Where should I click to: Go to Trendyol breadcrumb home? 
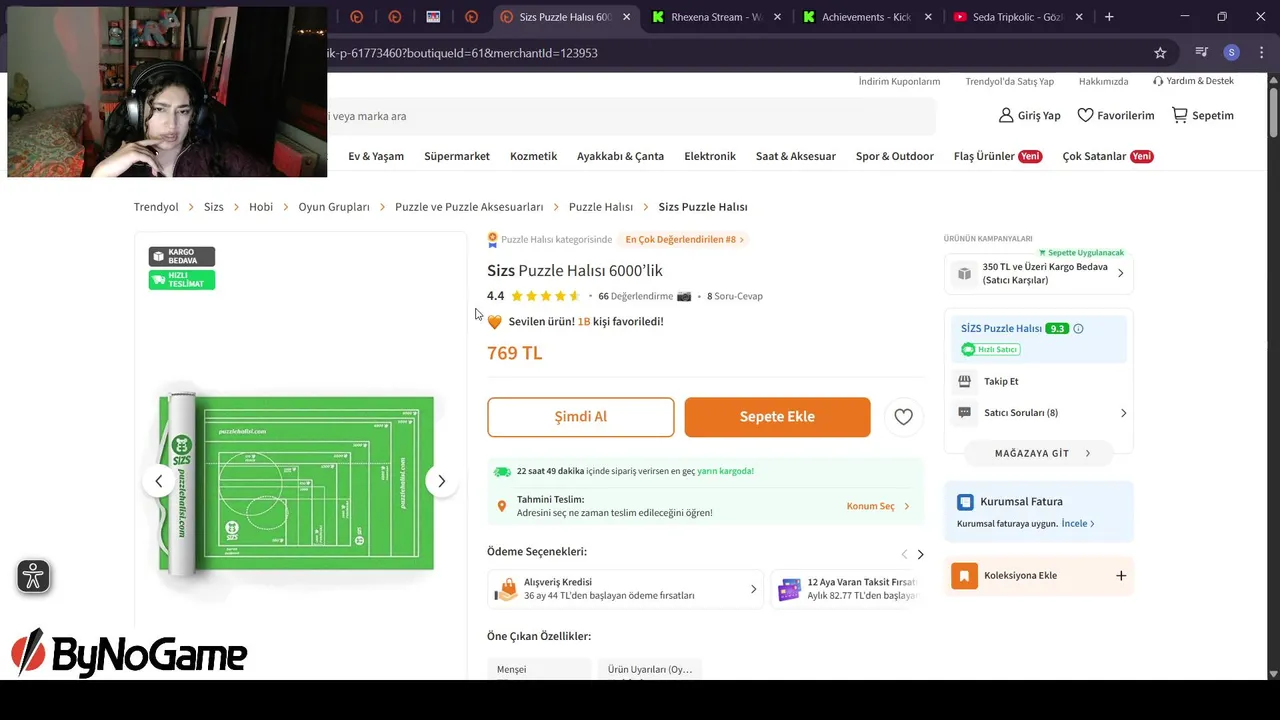click(156, 207)
